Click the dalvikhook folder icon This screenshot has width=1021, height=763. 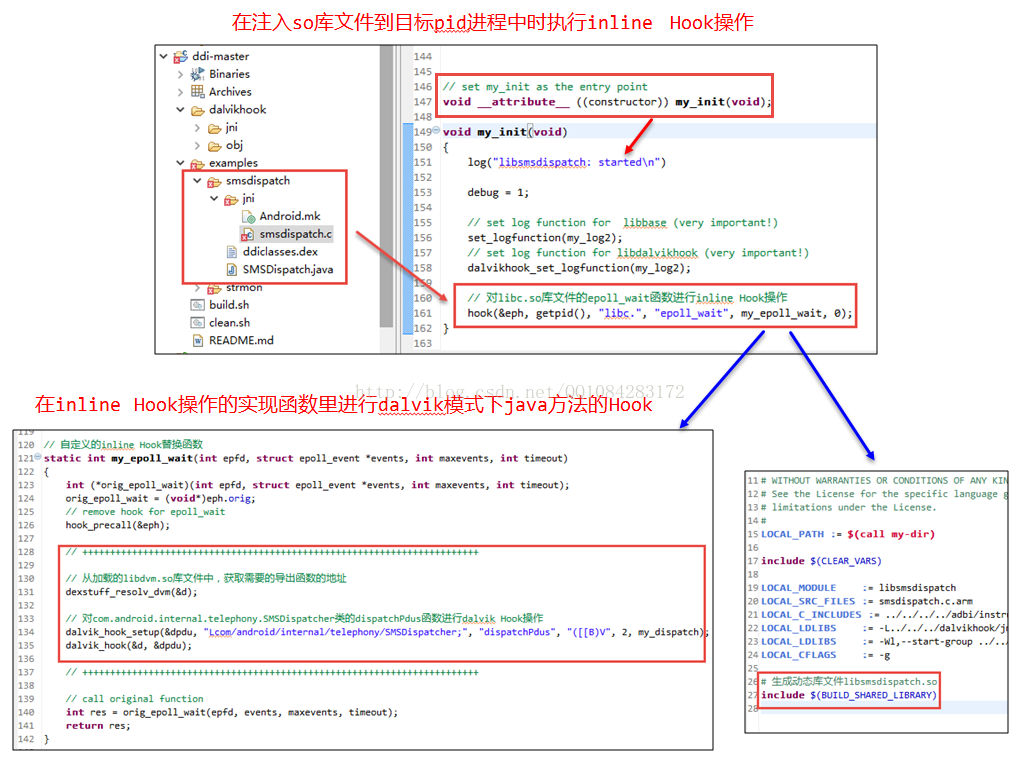pos(197,110)
